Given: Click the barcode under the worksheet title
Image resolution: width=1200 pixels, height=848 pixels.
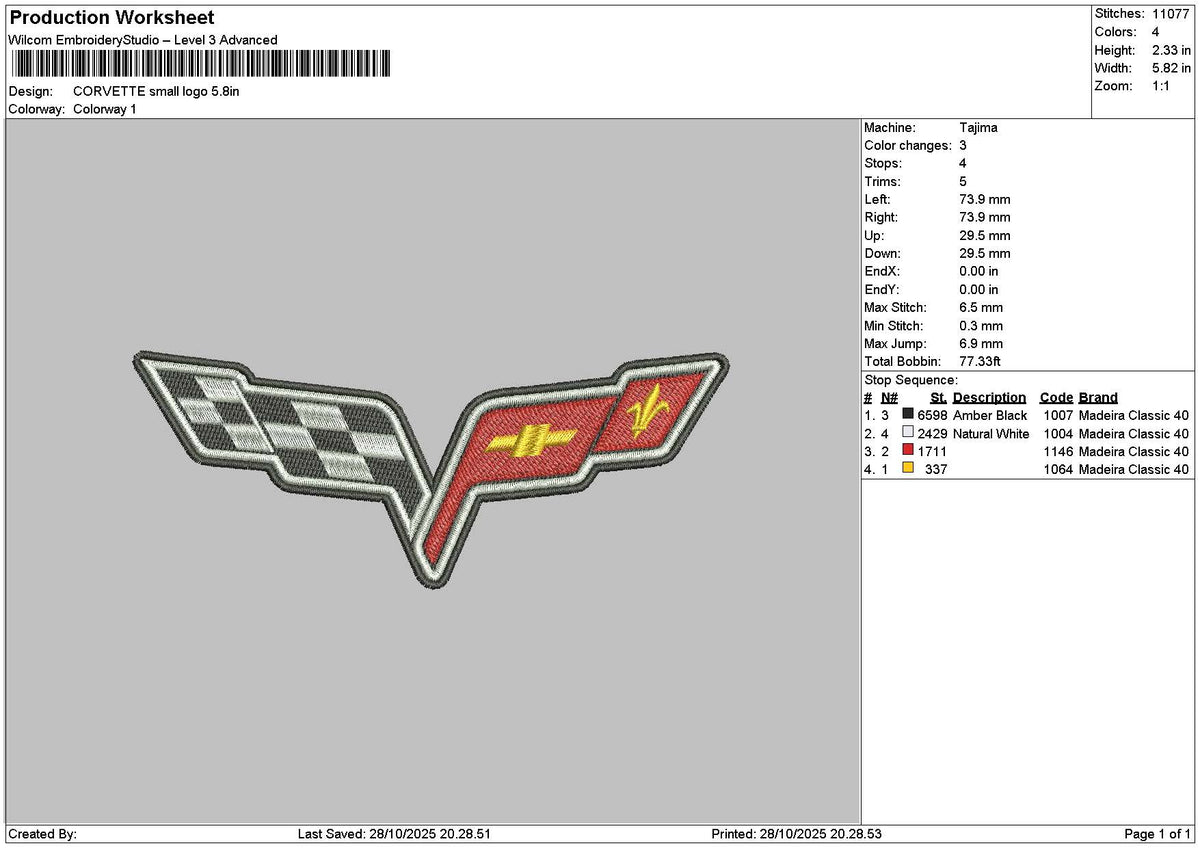Looking at the screenshot, I should pyautogui.click(x=200, y=65).
